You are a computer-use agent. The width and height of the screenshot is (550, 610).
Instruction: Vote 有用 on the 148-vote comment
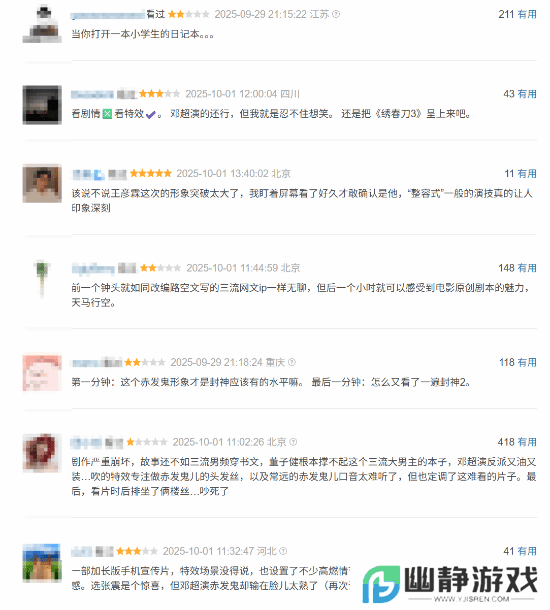click(x=527, y=268)
